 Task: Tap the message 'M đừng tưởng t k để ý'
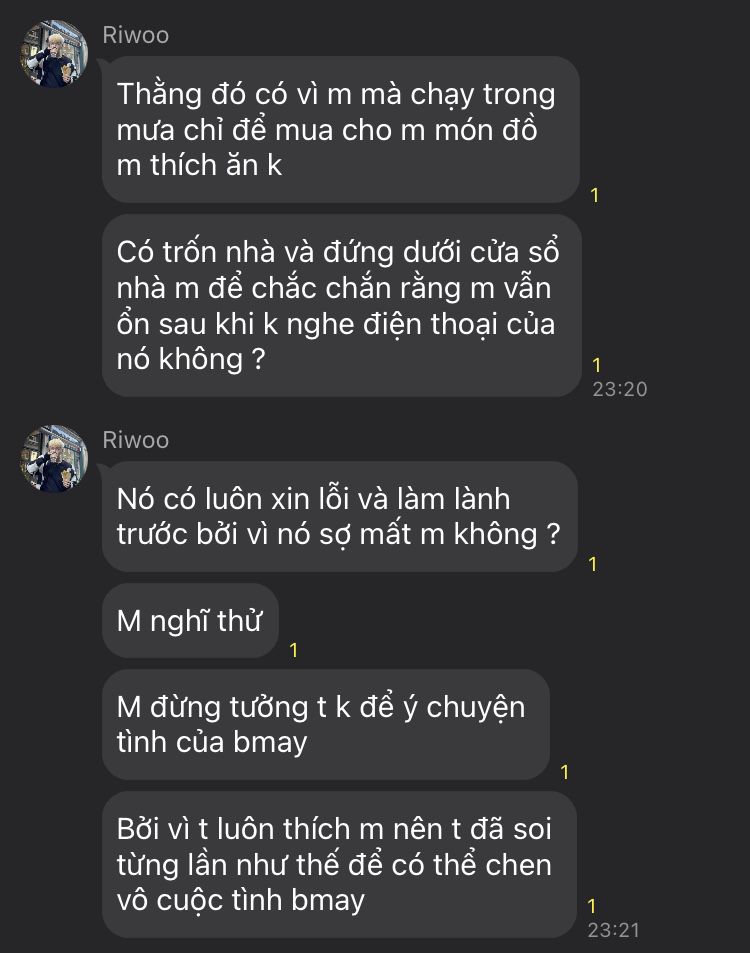(x=326, y=724)
